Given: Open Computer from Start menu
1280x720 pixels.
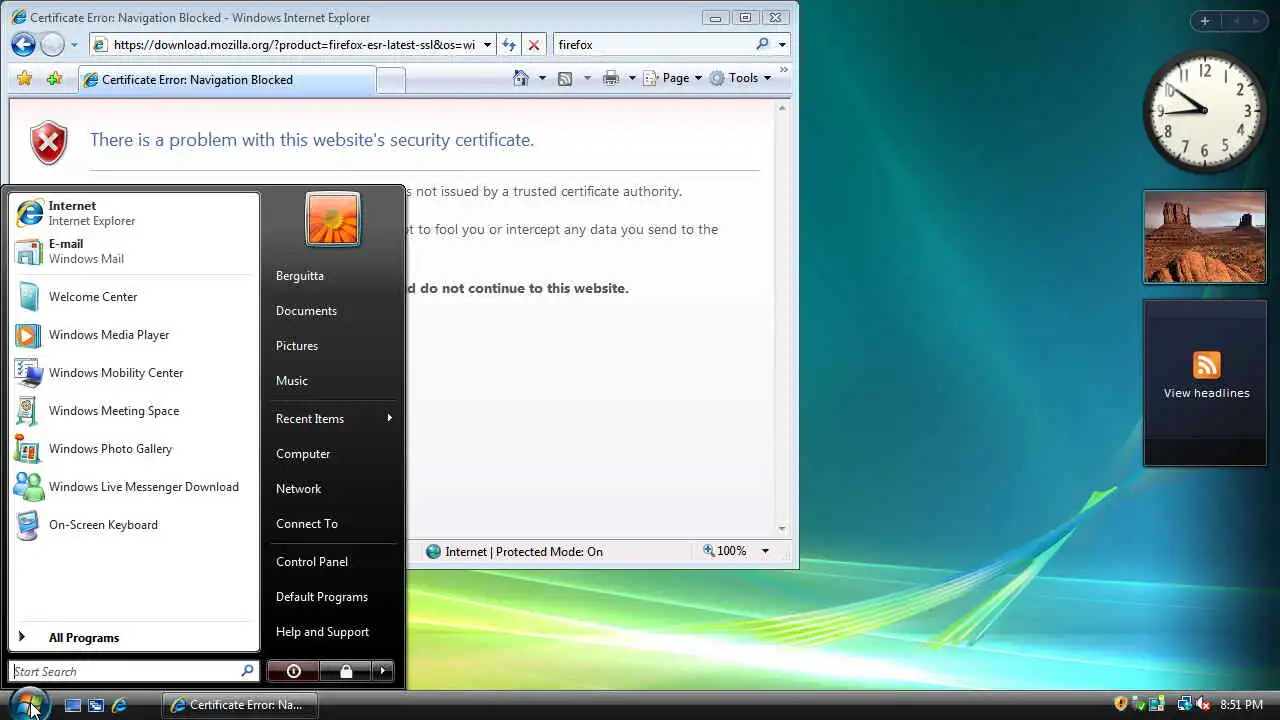Looking at the screenshot, I should click(303, 453).
